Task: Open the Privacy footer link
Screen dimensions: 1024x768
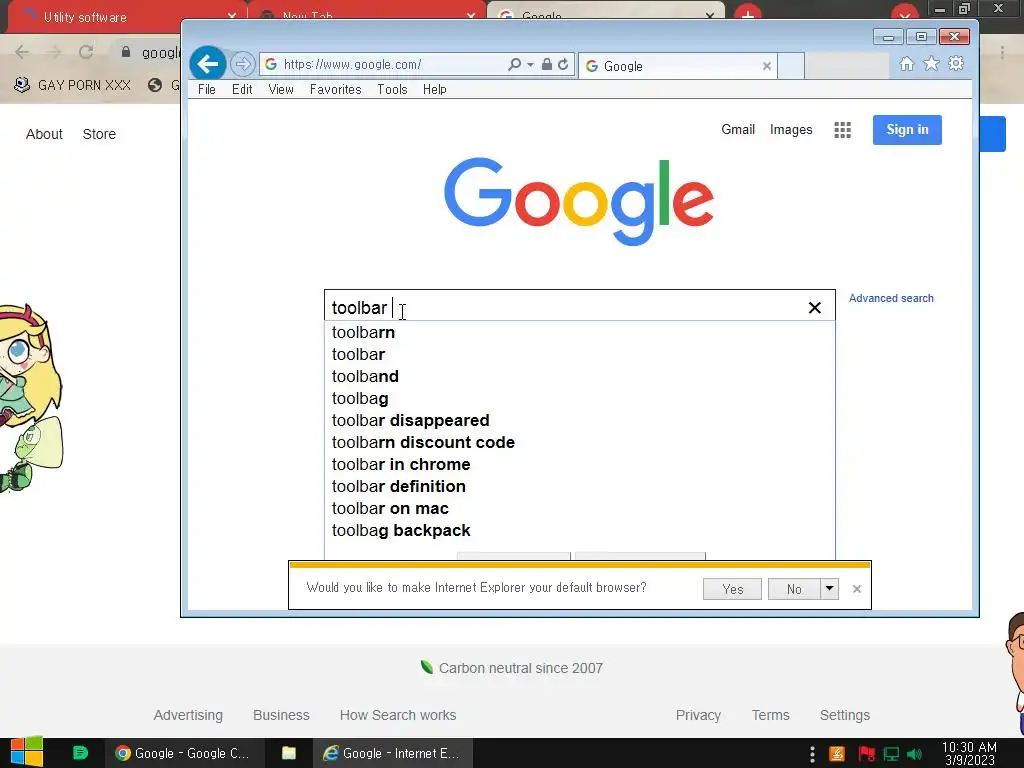Action: 698,715
